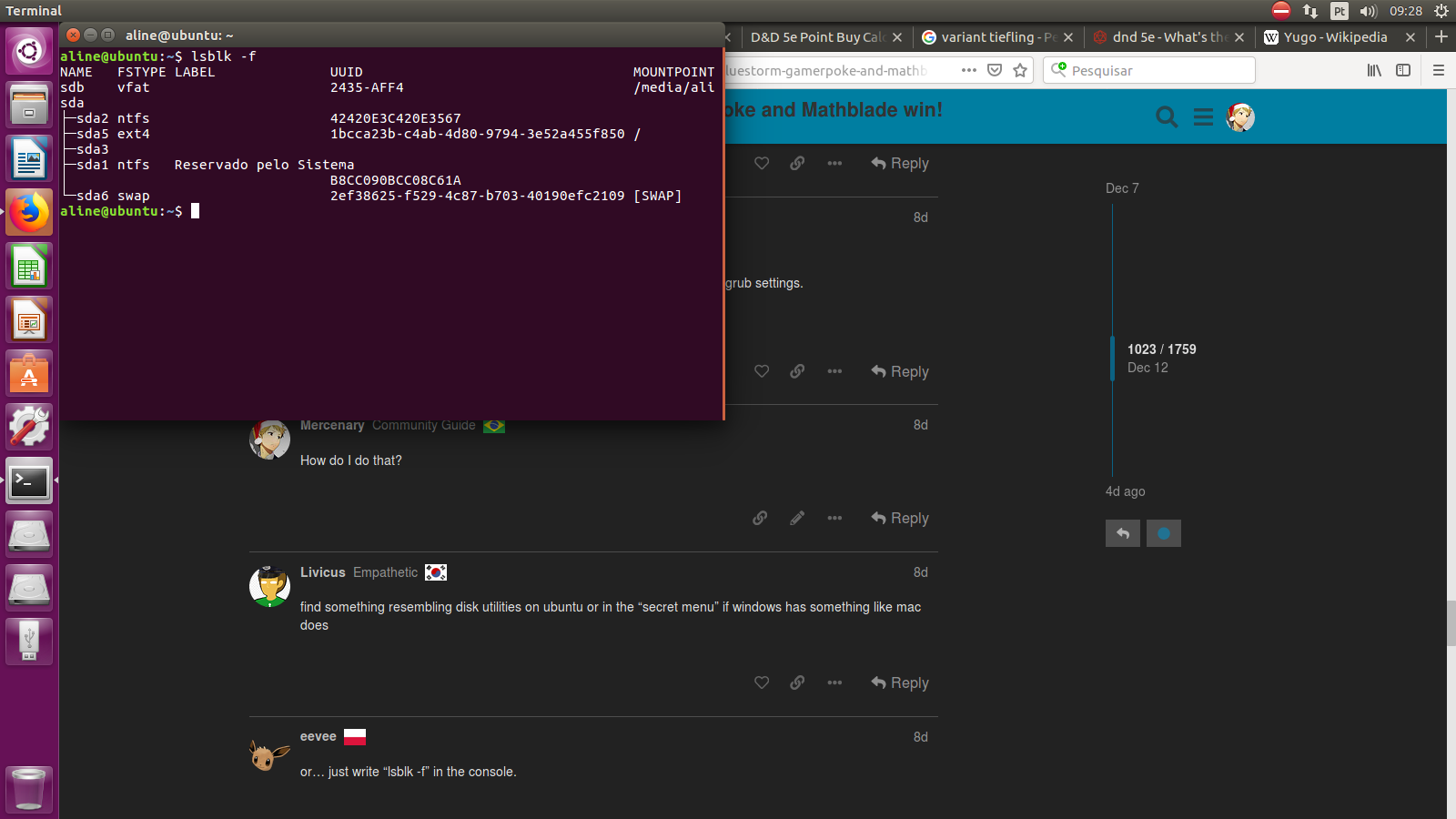Image resolution: width=1456 pixels, height=819 pixels.
Task: Reply to the topmost visible post
Action: 900,163
